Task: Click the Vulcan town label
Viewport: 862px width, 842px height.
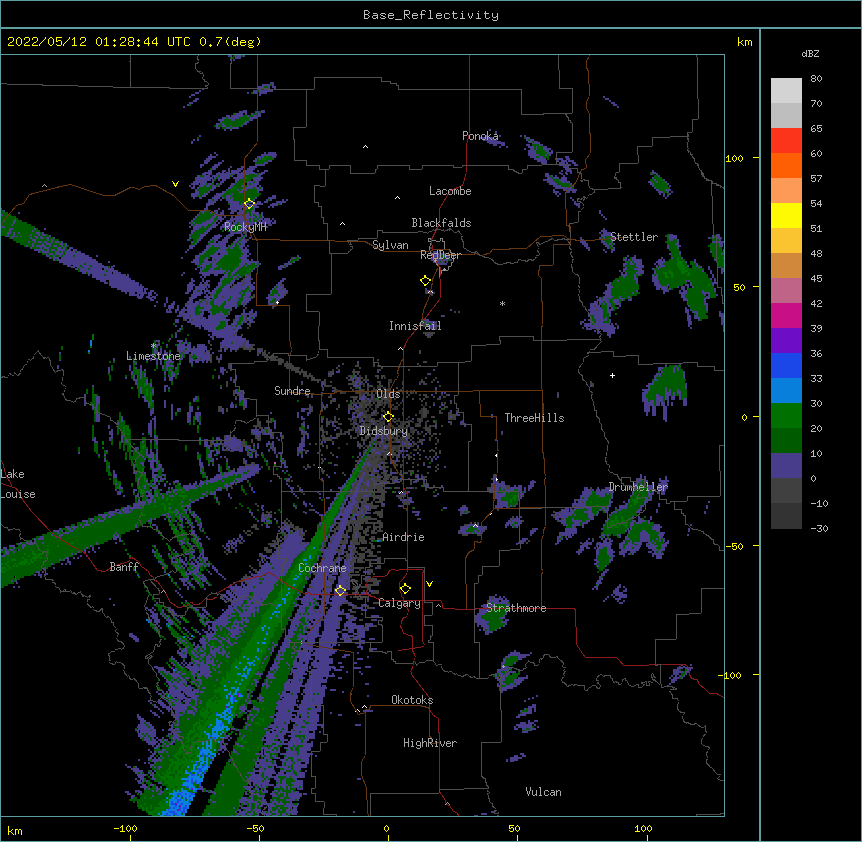Action: pyautogui.click(x=543, y=792)
